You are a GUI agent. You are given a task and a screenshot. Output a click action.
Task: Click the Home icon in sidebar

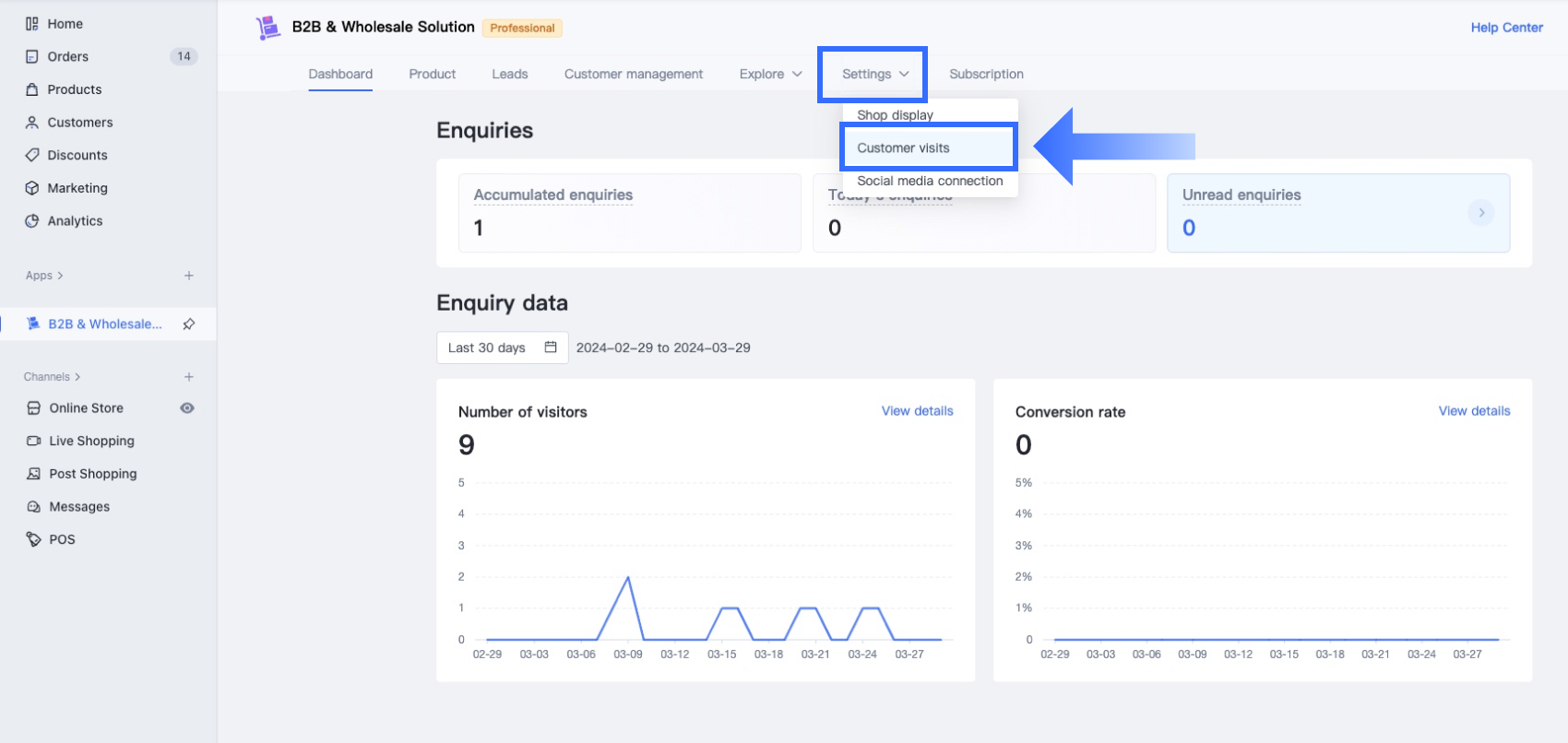[x=32, y=24]
